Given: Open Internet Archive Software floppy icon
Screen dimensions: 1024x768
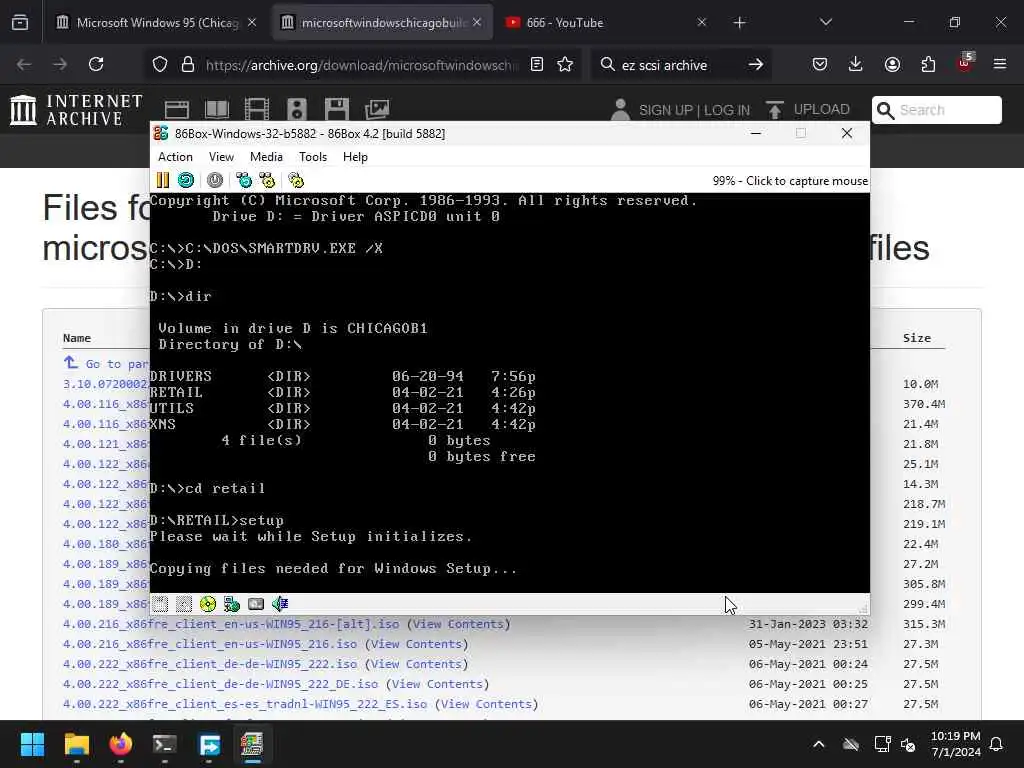Looking at the screenshot, I should pyautogui.click(x=336, y=110).
